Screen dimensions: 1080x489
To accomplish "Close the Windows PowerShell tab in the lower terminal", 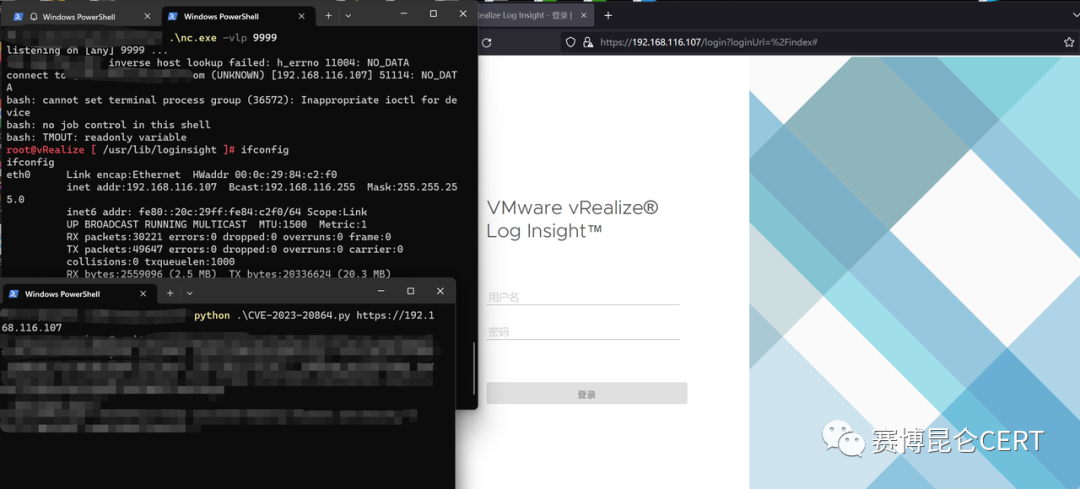I will [143, 294].
